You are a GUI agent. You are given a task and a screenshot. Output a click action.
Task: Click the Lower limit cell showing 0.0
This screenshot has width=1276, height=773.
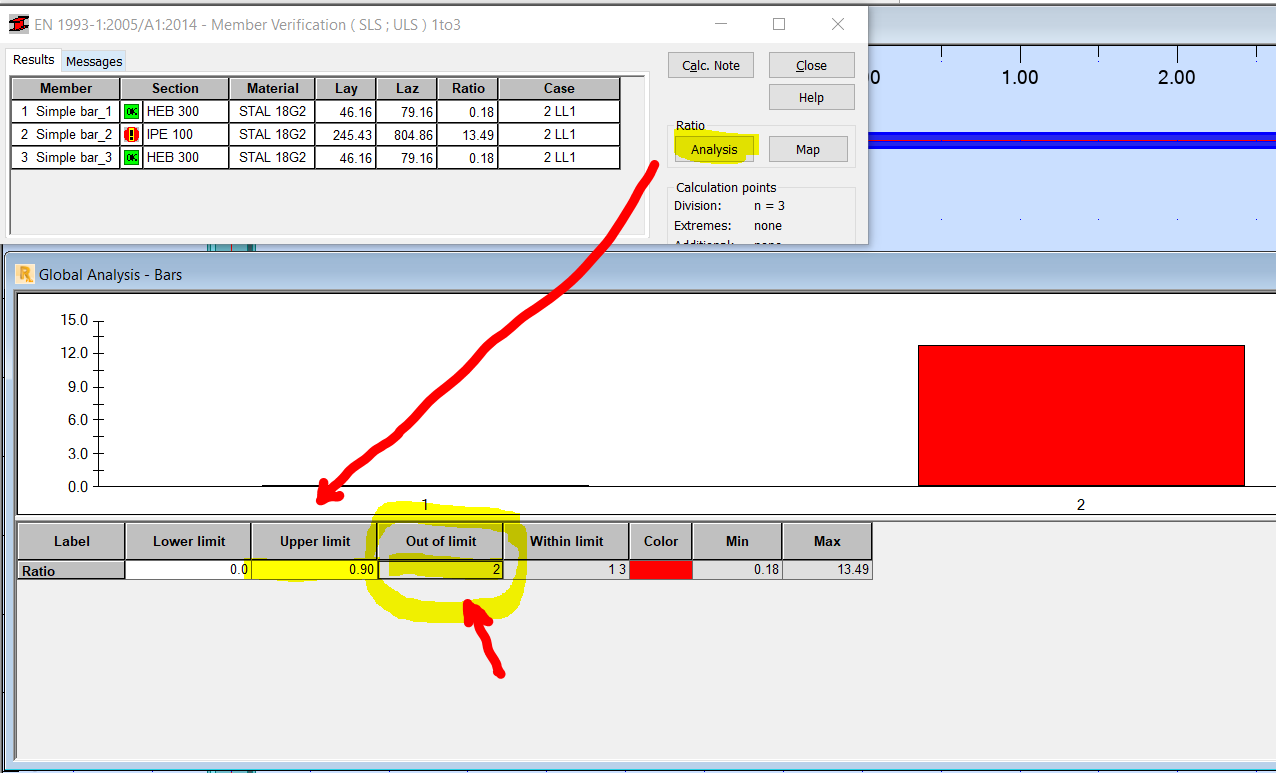coord(188,569)
